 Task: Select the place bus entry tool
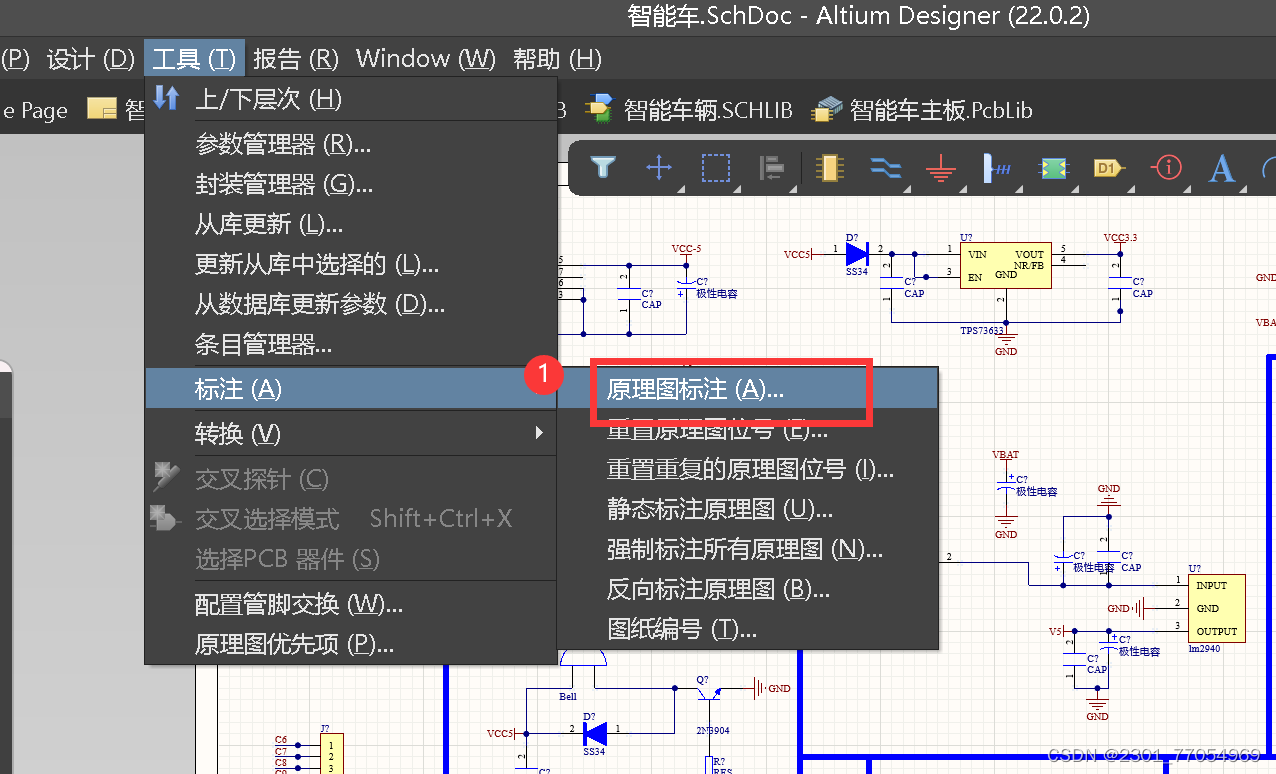(x=997, y=168)
